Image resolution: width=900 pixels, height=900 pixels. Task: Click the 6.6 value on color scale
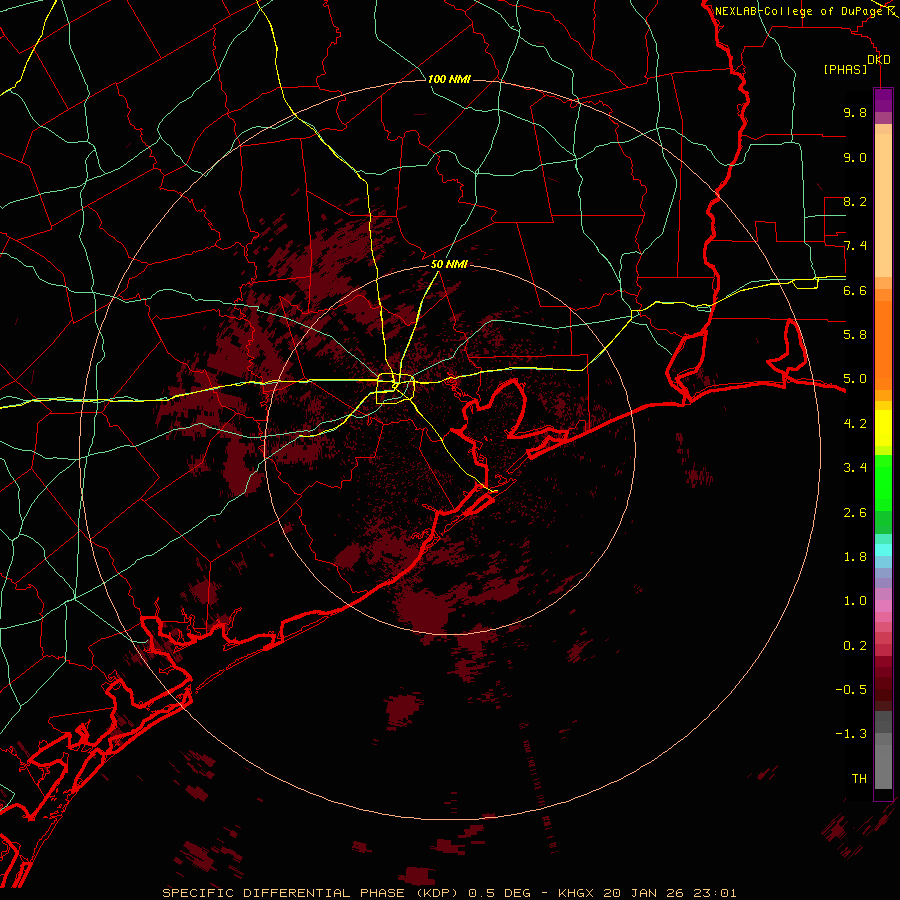[855, 290]
